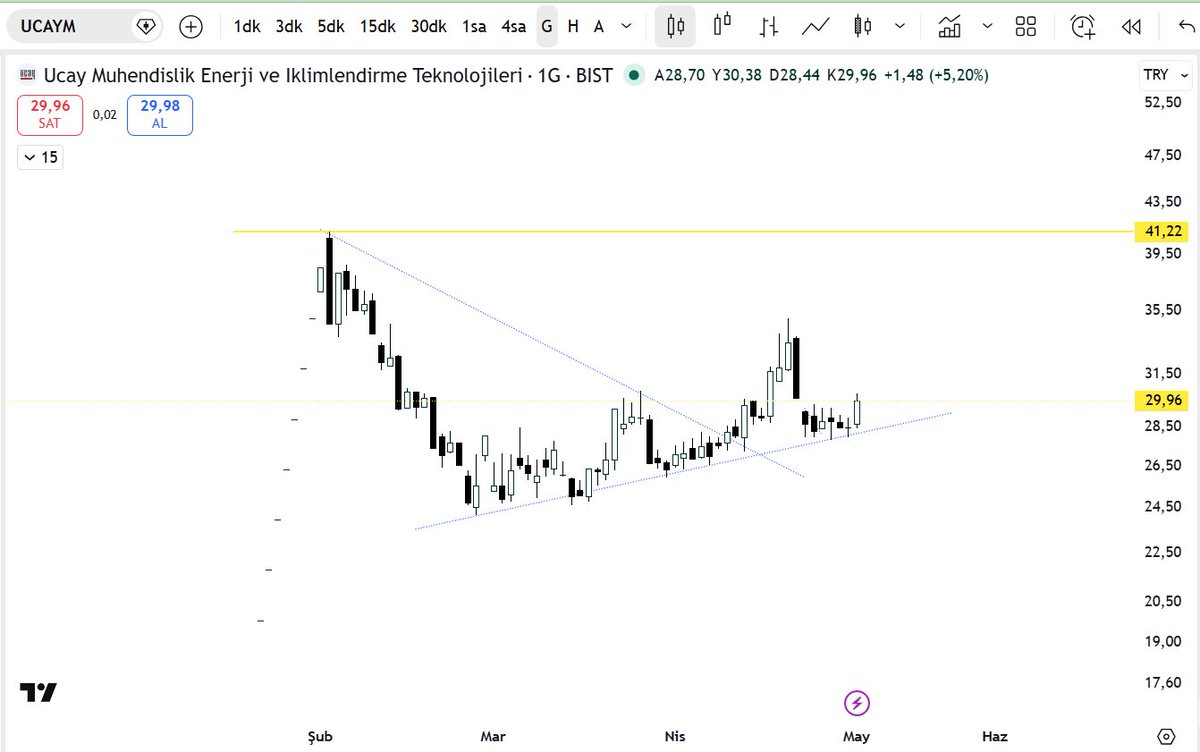Click the green market status dot
Screen dimensions: 1200x752
(x=633, y=75)
